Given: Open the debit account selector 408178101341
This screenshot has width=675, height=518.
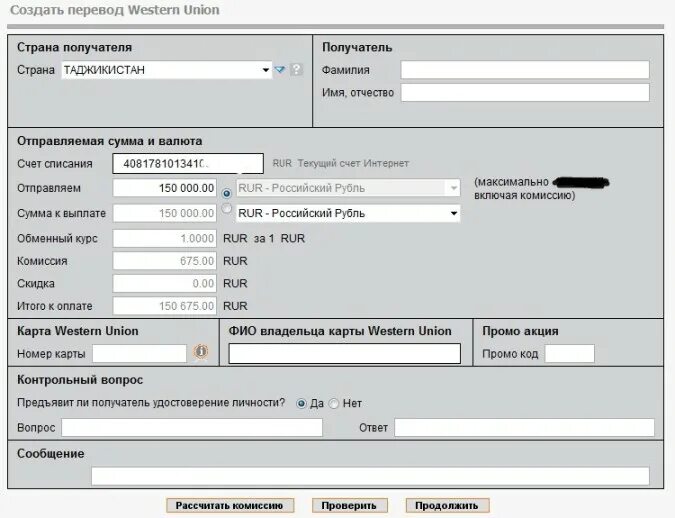Looking at the screenshot, I should [x=188, y=164].
